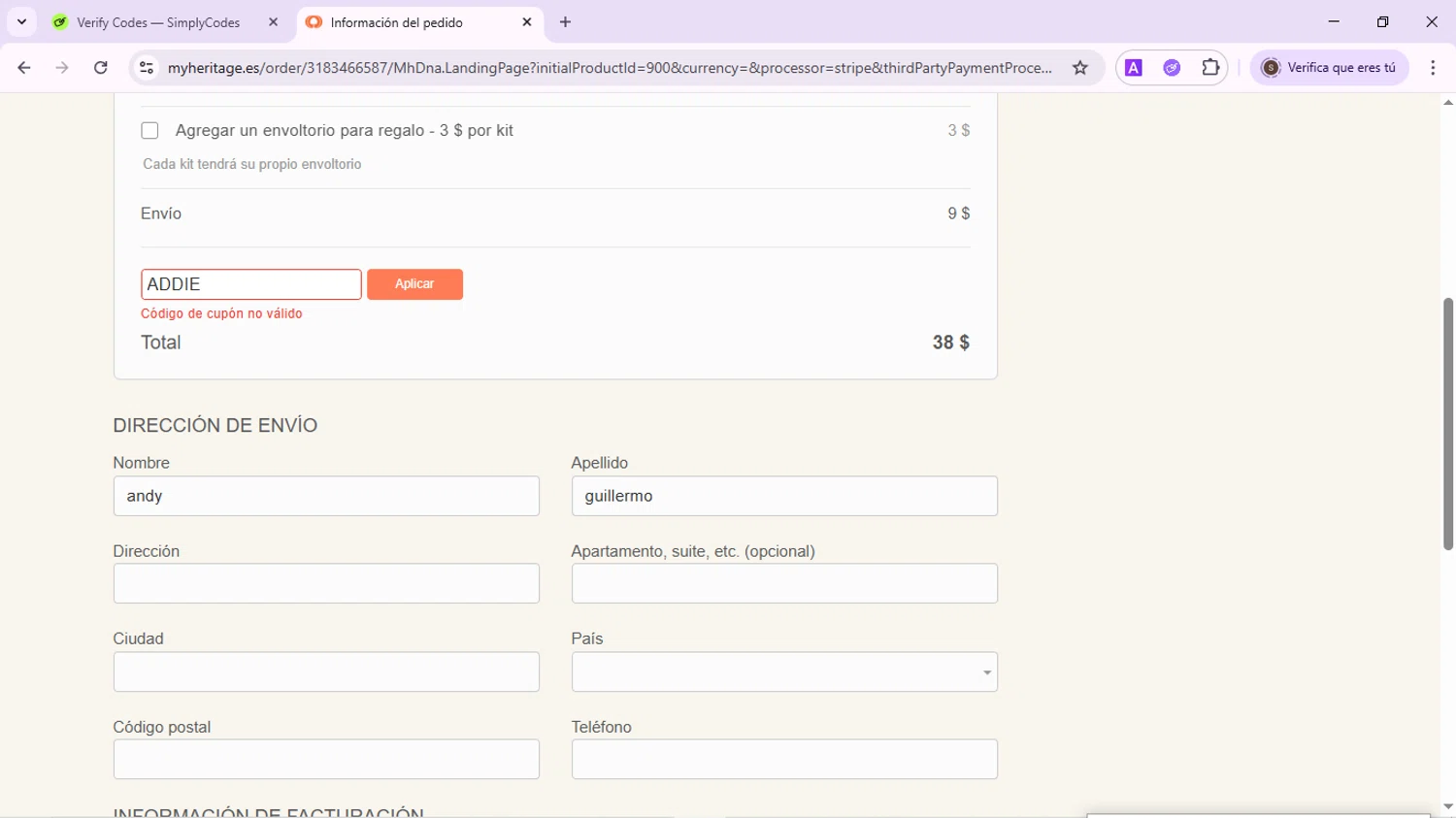Viewport: 1456px width, 818px height.
Task: Click the ADDIE coupon code field
Action: 251,284
